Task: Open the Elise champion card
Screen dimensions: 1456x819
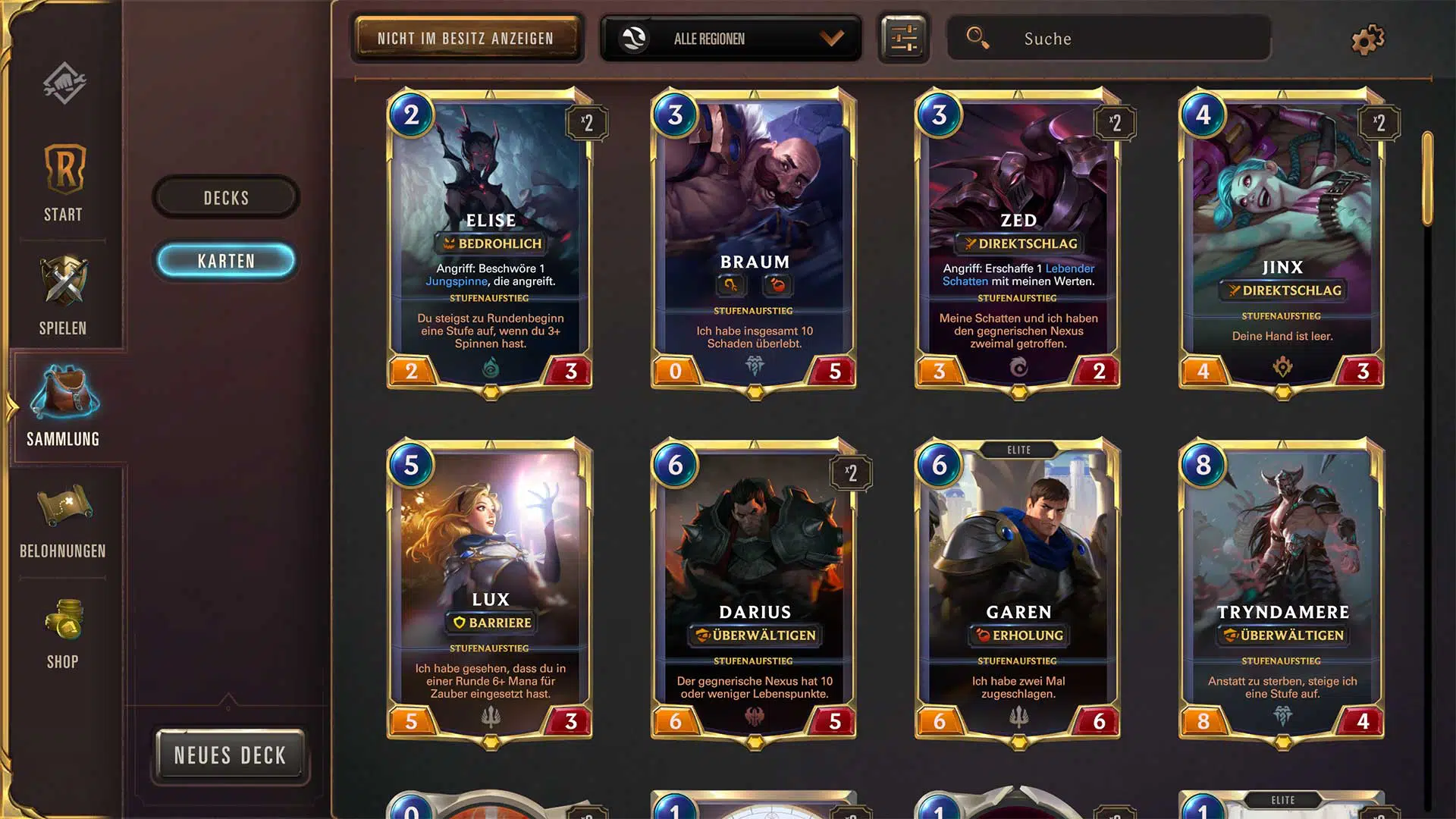Action: (x=491, y=241)
